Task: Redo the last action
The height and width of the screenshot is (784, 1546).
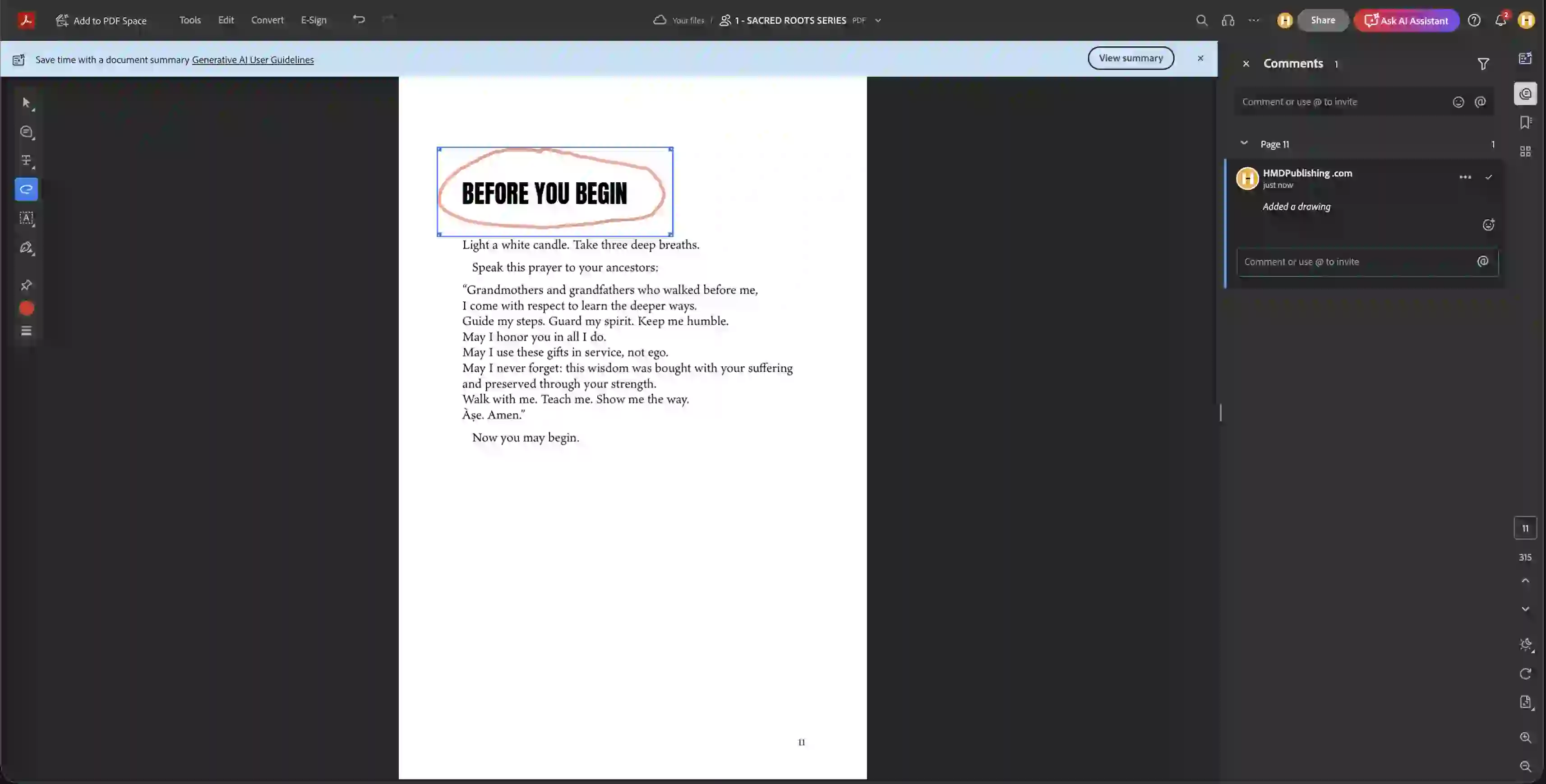Action: click(388, 19)
